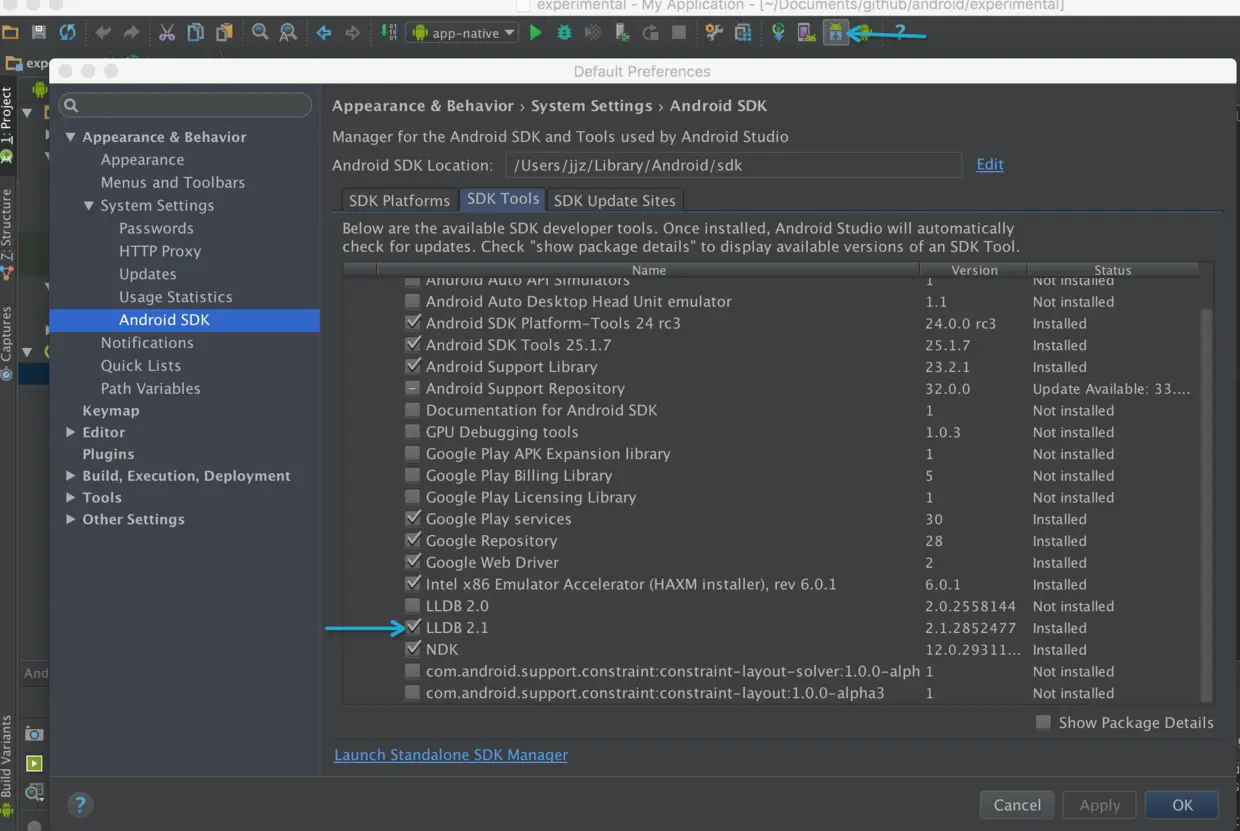
Task: Click the Copy icon in toolbar
Action: tap(195, 33)
